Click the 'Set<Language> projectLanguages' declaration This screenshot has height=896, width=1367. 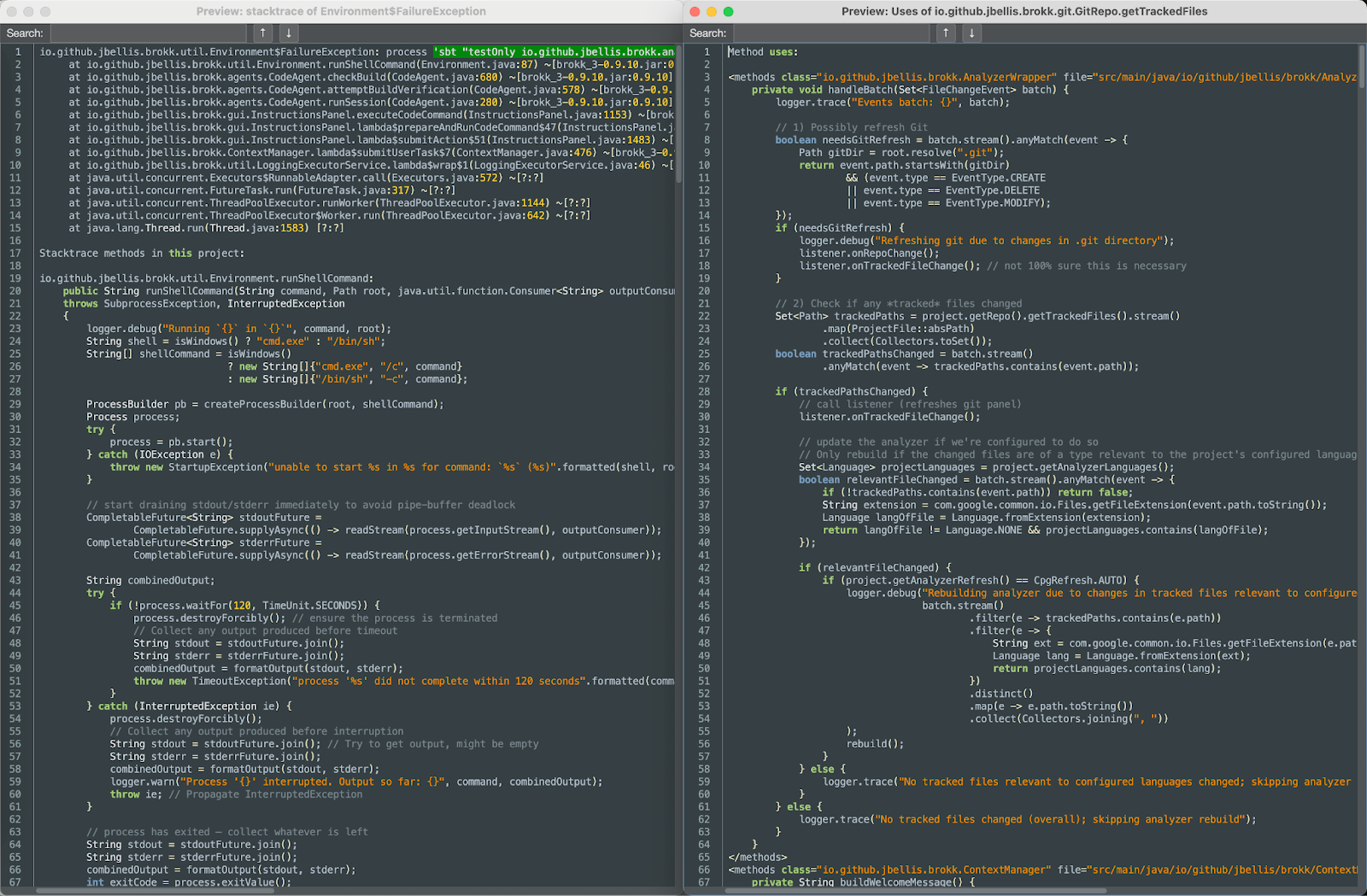pos(987,467)
